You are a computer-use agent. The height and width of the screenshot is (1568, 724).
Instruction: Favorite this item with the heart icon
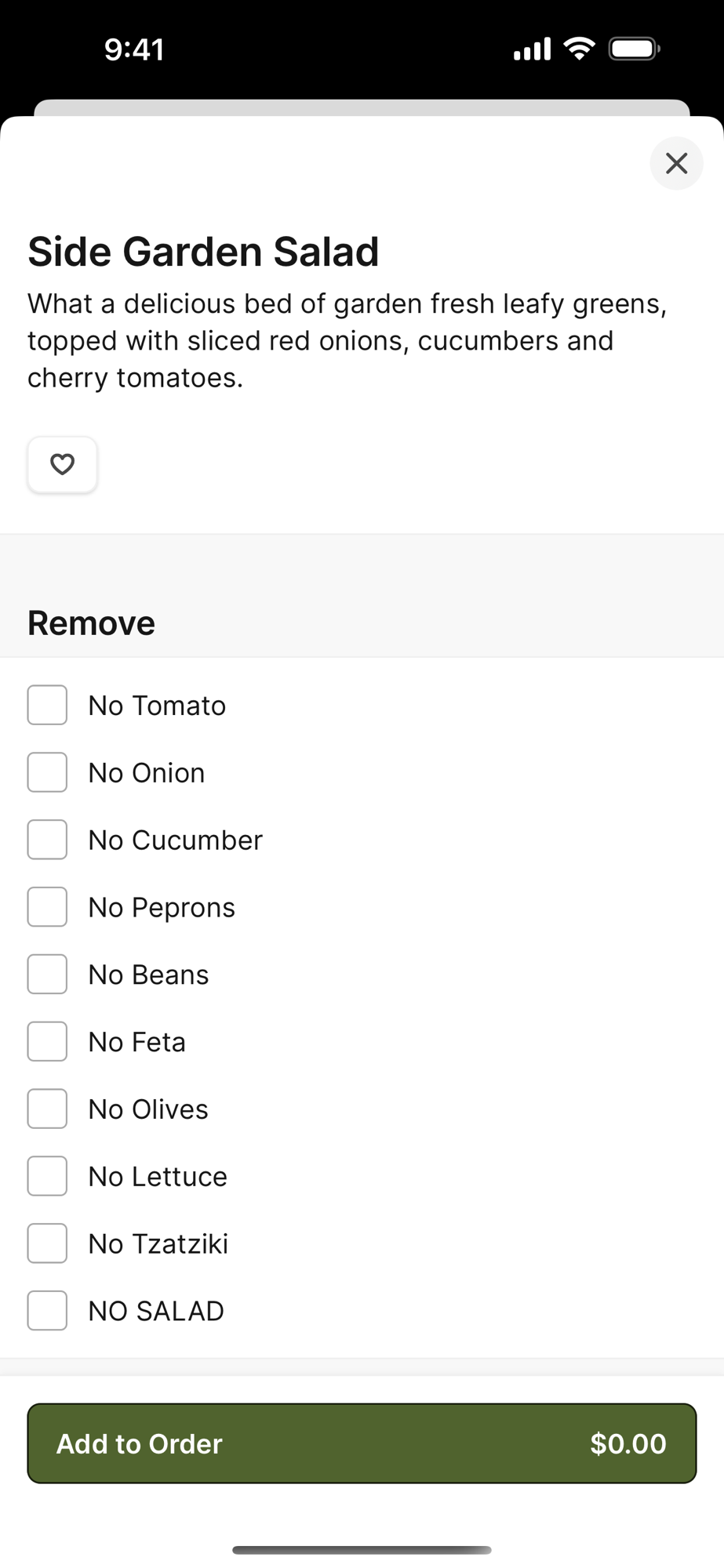tap(62, 464)
